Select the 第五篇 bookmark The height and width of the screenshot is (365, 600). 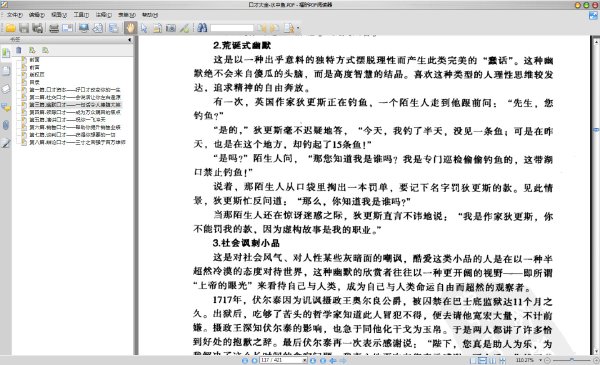tap(67, 120)
